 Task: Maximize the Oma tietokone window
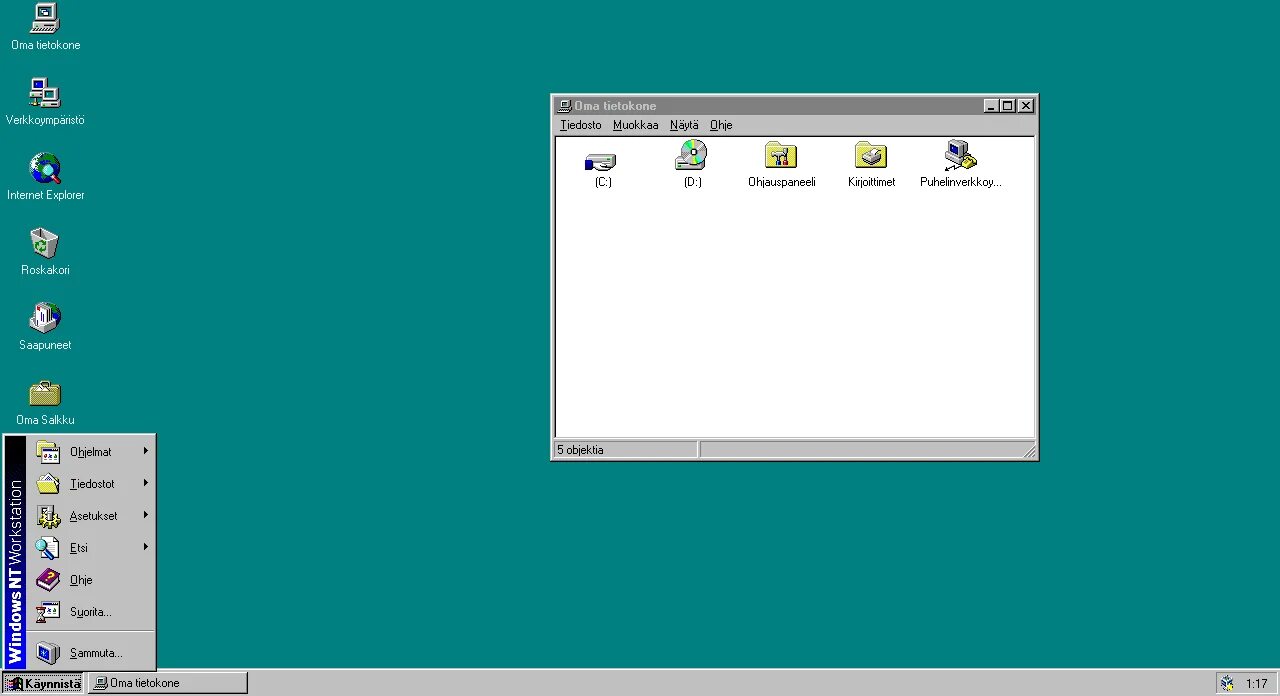coord(1007,106)
